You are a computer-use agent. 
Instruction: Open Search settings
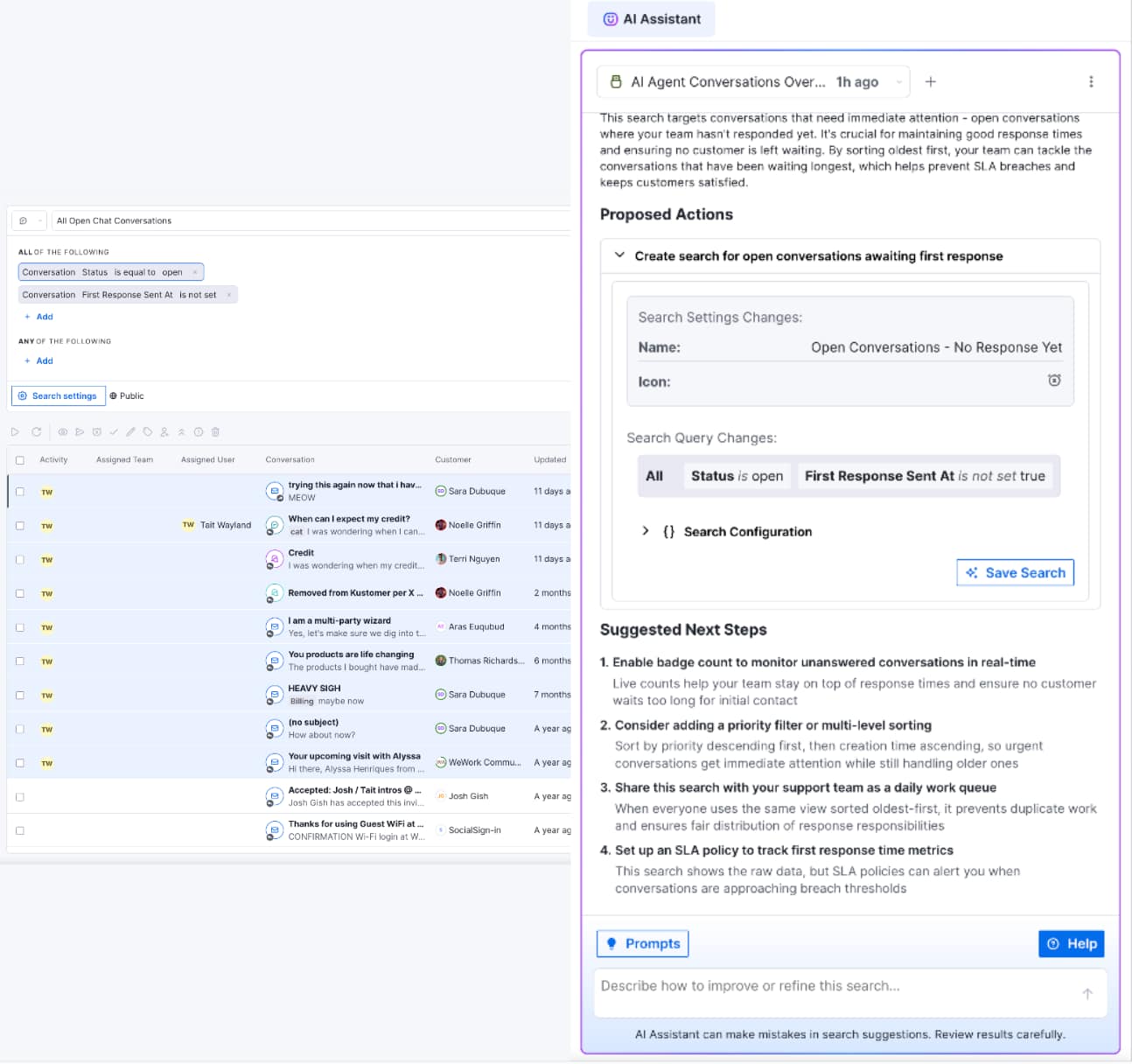pyautogui.click(x=58, y=395)
